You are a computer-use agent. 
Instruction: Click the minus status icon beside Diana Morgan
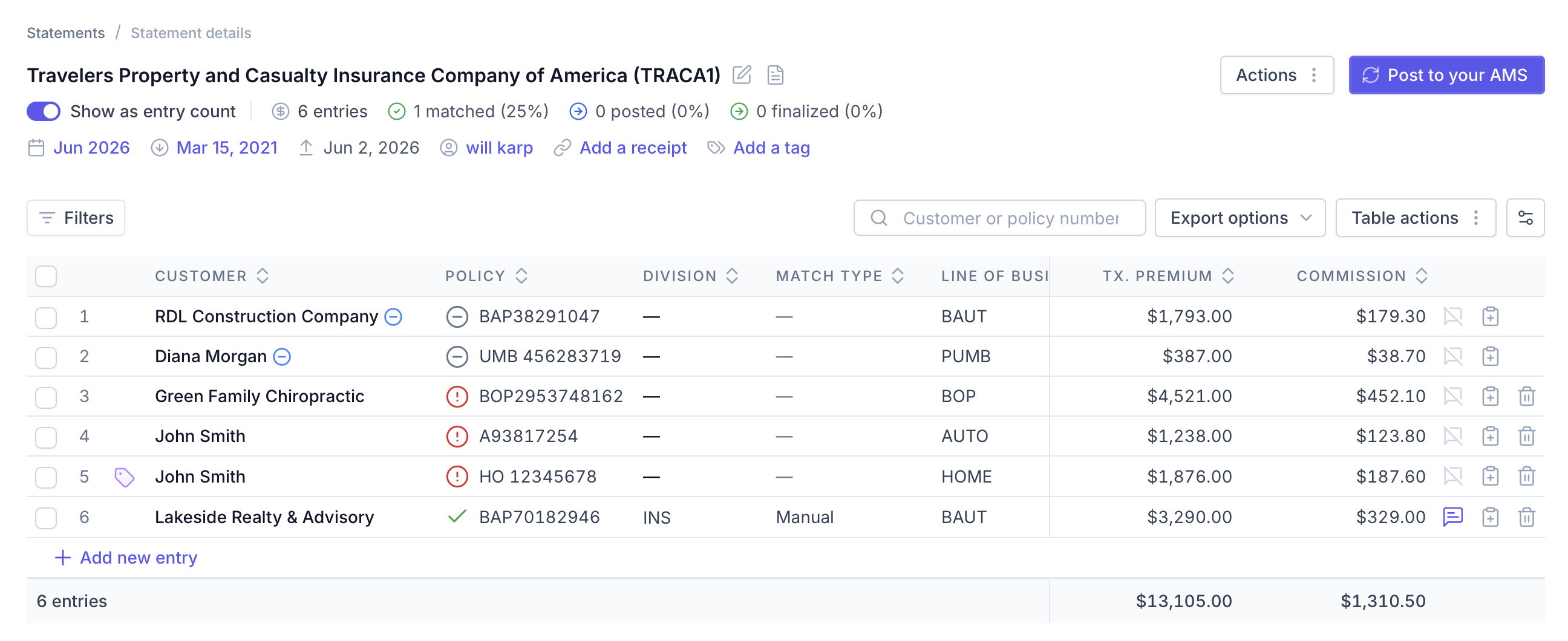[x=282, y=356]
